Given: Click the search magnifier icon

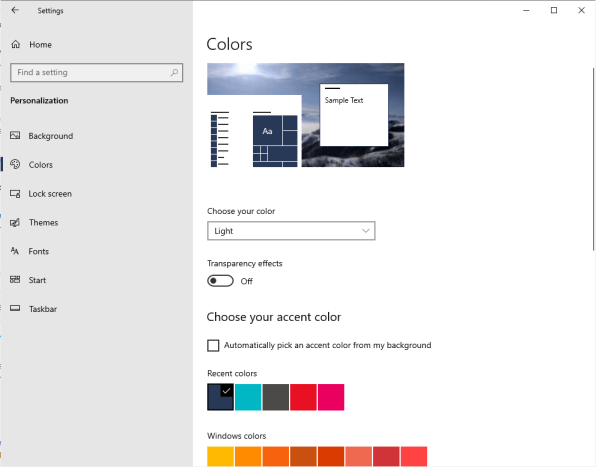Looking at the screenshot, I should pyautogui.click(x=174, y=72).
